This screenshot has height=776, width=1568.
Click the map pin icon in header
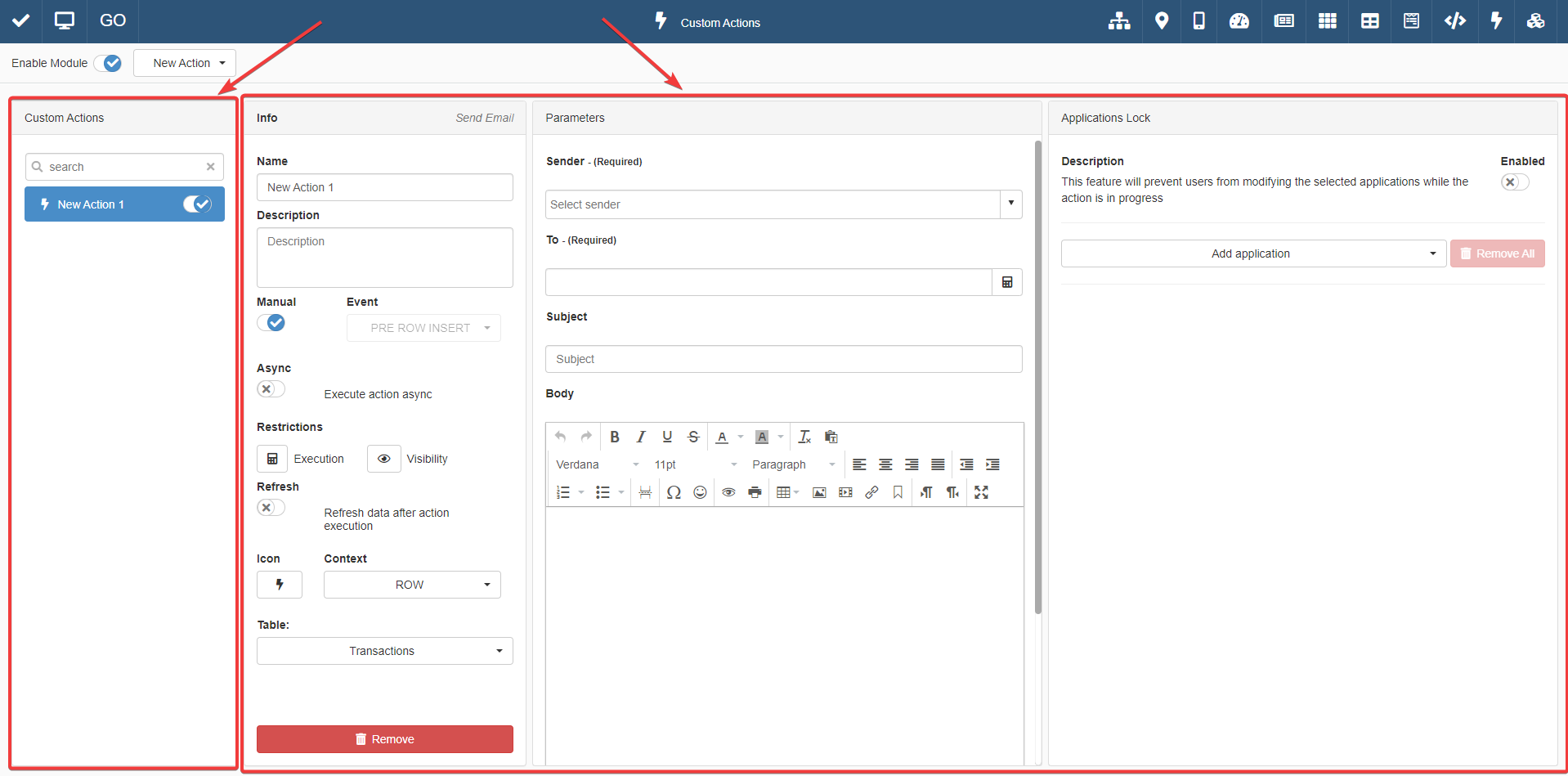coord(1161,21)
